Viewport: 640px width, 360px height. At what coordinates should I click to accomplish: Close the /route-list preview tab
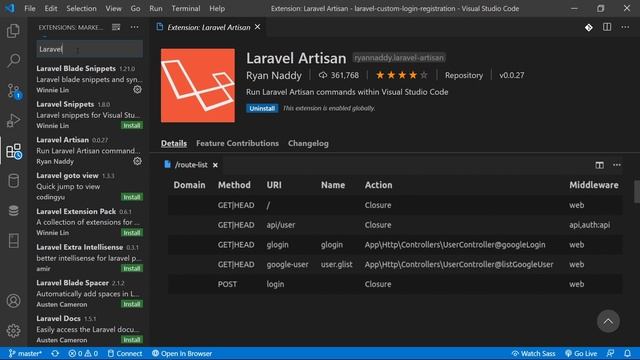(215, 165)
